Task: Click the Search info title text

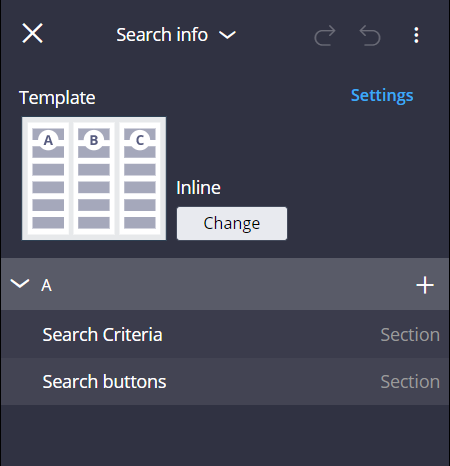Action: pyautogui.click(x=162, y=35)
